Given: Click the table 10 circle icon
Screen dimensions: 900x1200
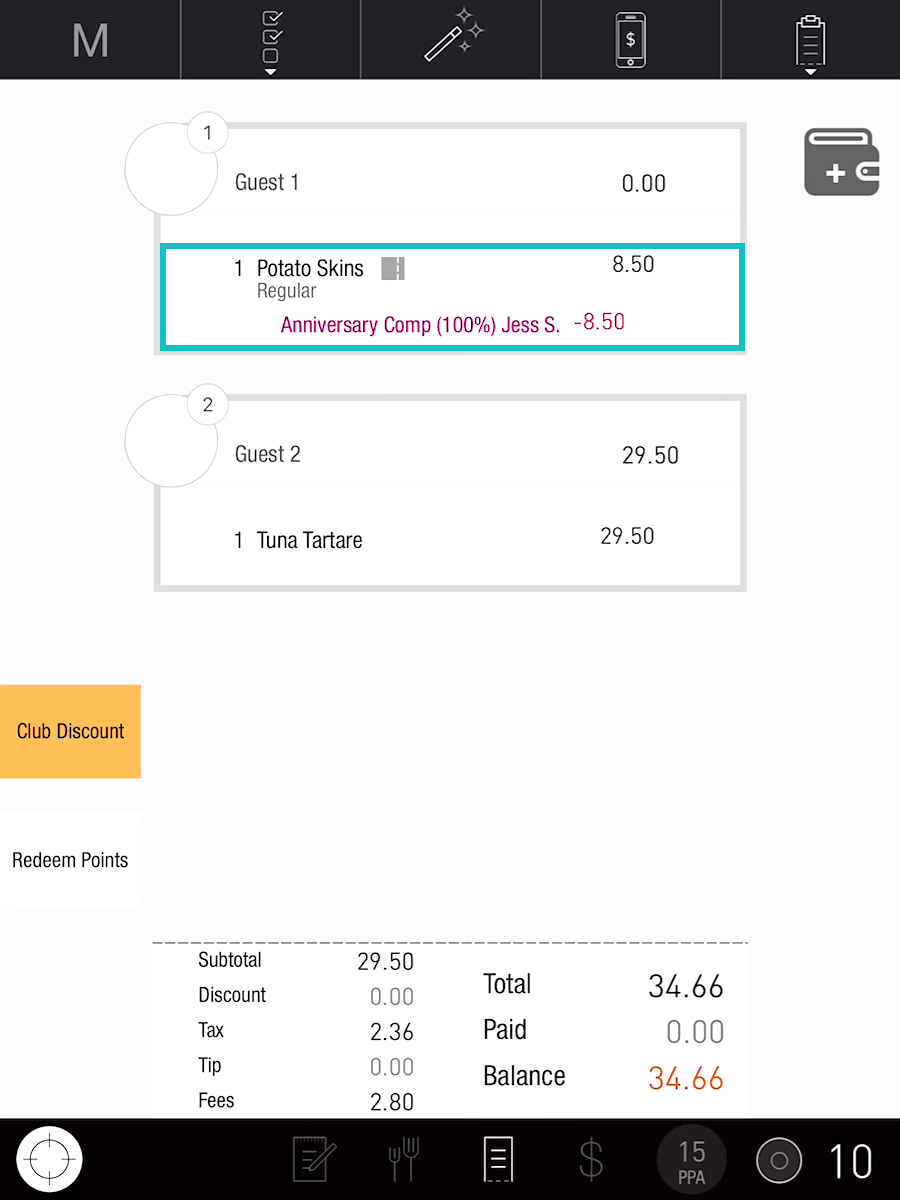Looking at the screenshot, I should [x=779, y=1161].
